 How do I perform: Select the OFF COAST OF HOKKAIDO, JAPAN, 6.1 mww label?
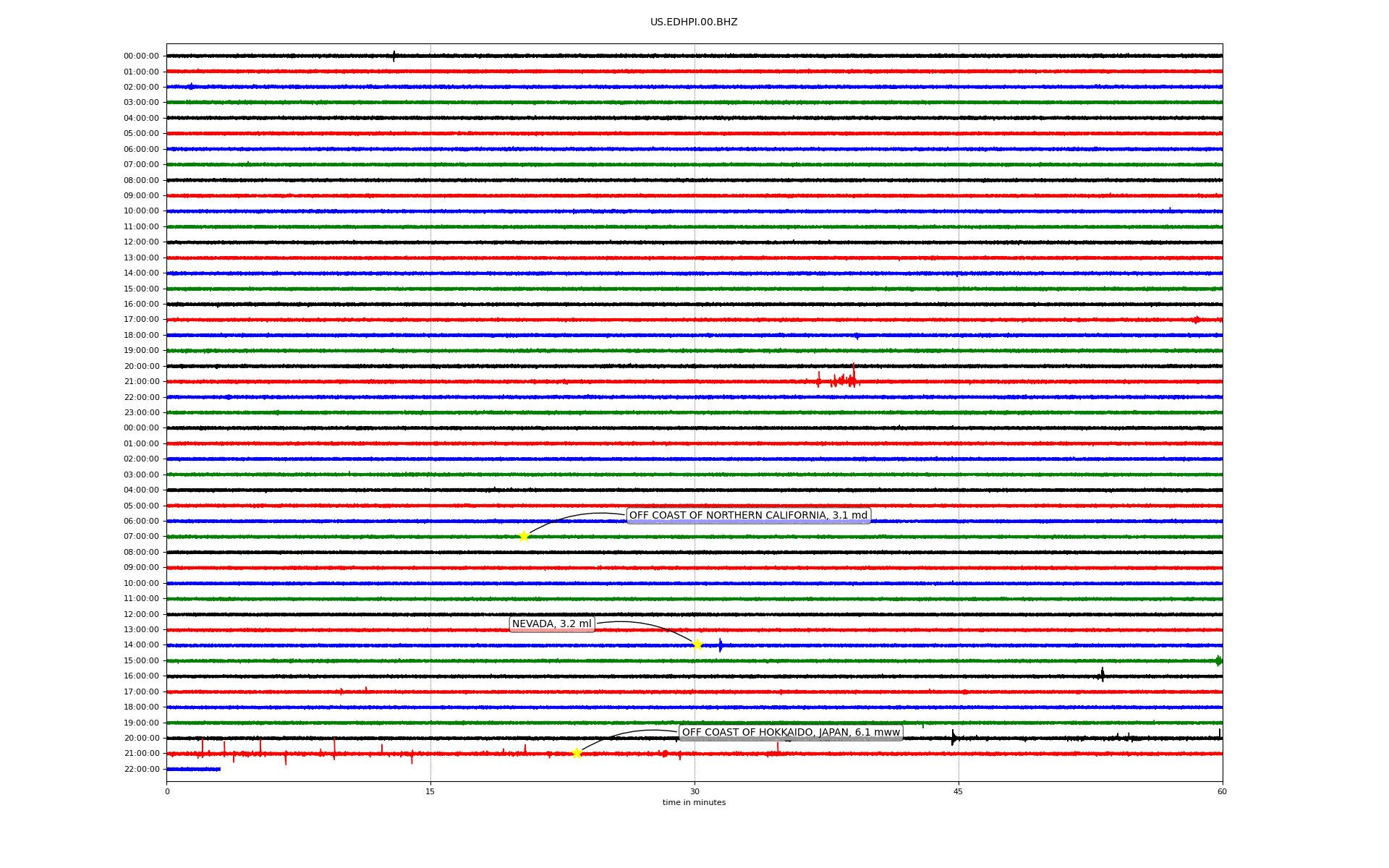[x=791, y=733]
